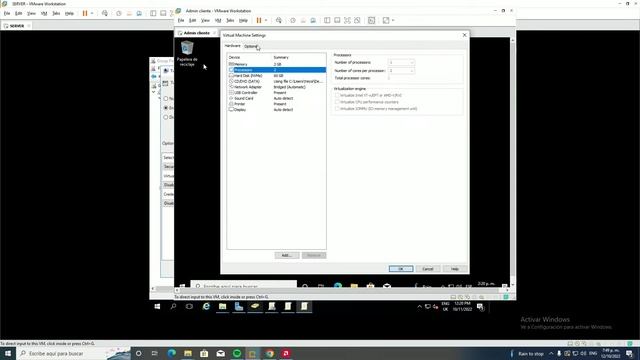Open Microsoft Edge from host taskbar
This screenshot has width=640, height=360.
(171, 353)
